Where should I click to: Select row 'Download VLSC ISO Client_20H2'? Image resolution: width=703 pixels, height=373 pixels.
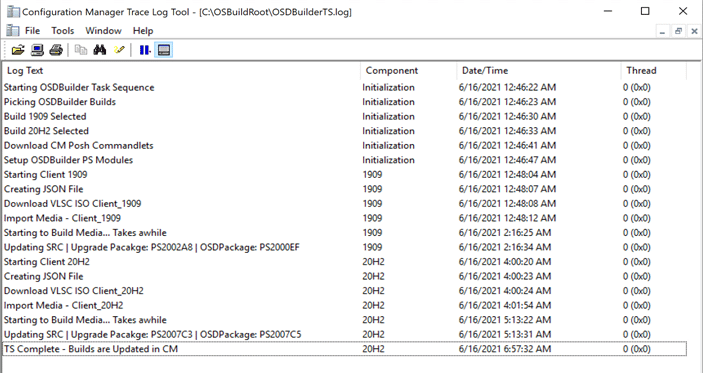coord(344,291)
